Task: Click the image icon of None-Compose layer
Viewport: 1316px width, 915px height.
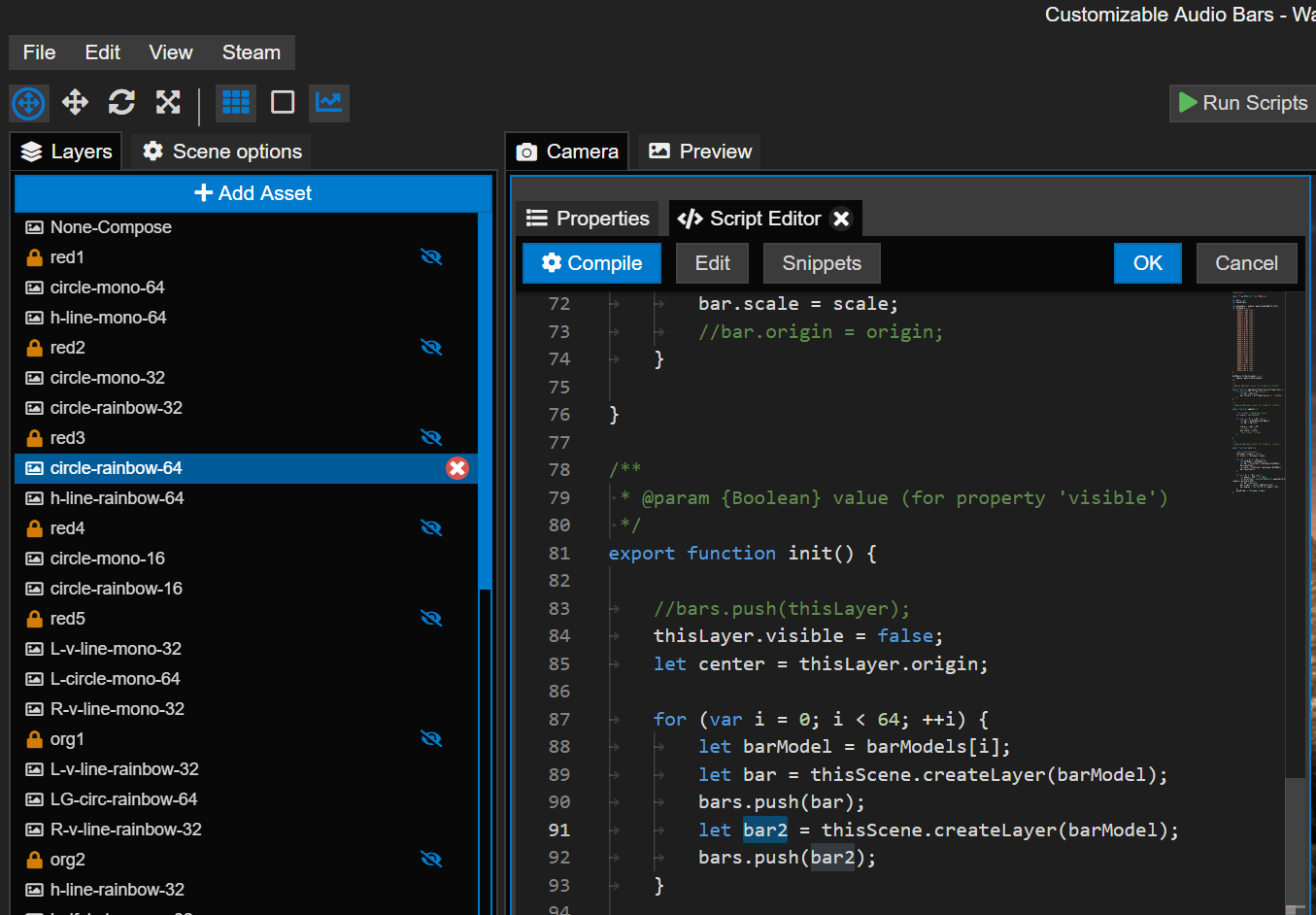Action: tap(34, 227)
